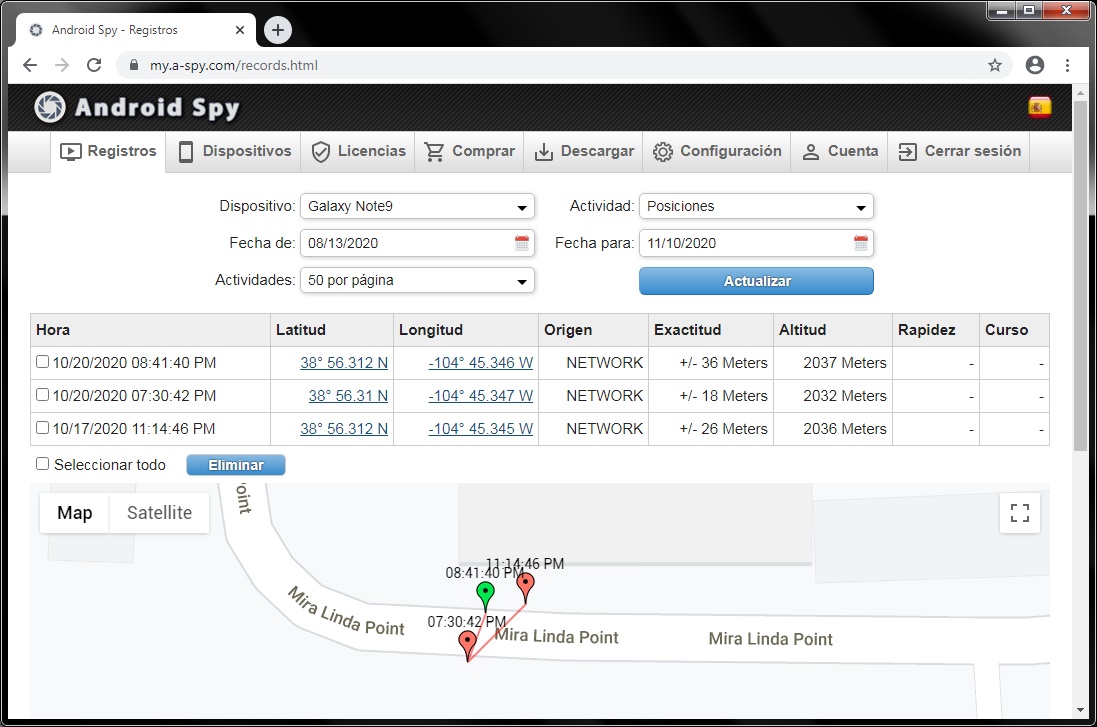Open the Chrome three-dot menu
This screenshot has width=1097, height=727.
click(1067, 65)
